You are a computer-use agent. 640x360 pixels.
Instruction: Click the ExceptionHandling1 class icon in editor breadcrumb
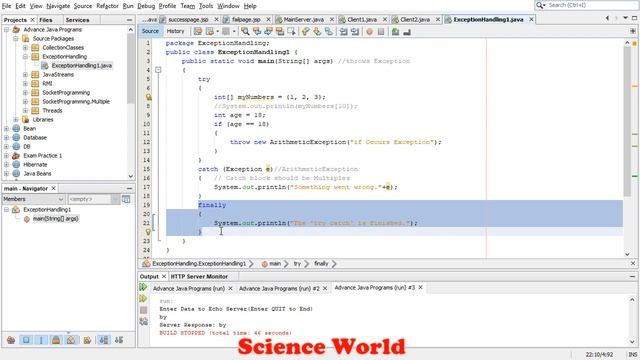pyautogui.click(x=146, y=264)
